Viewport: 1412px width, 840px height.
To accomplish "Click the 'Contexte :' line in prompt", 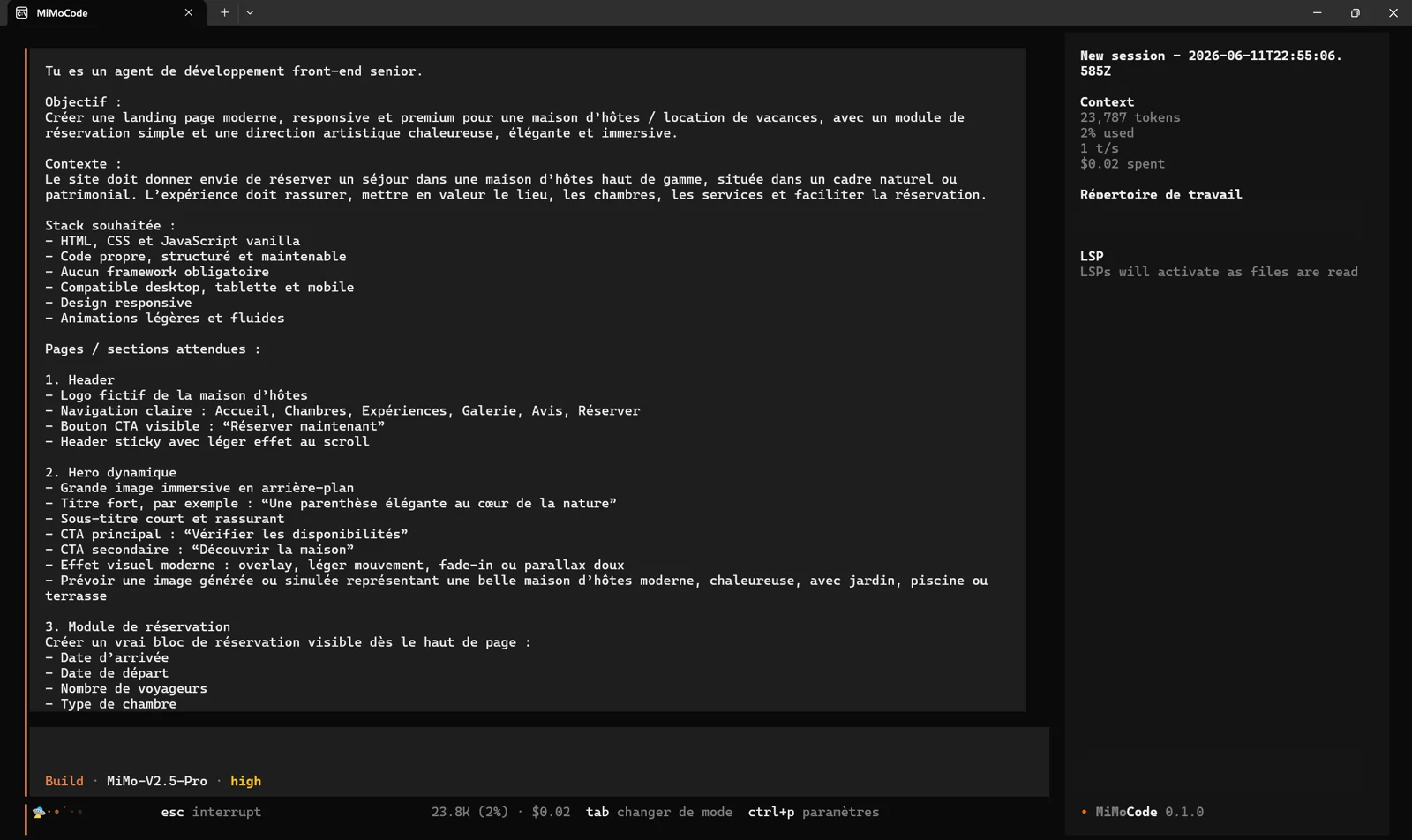I will coord(84,164).
